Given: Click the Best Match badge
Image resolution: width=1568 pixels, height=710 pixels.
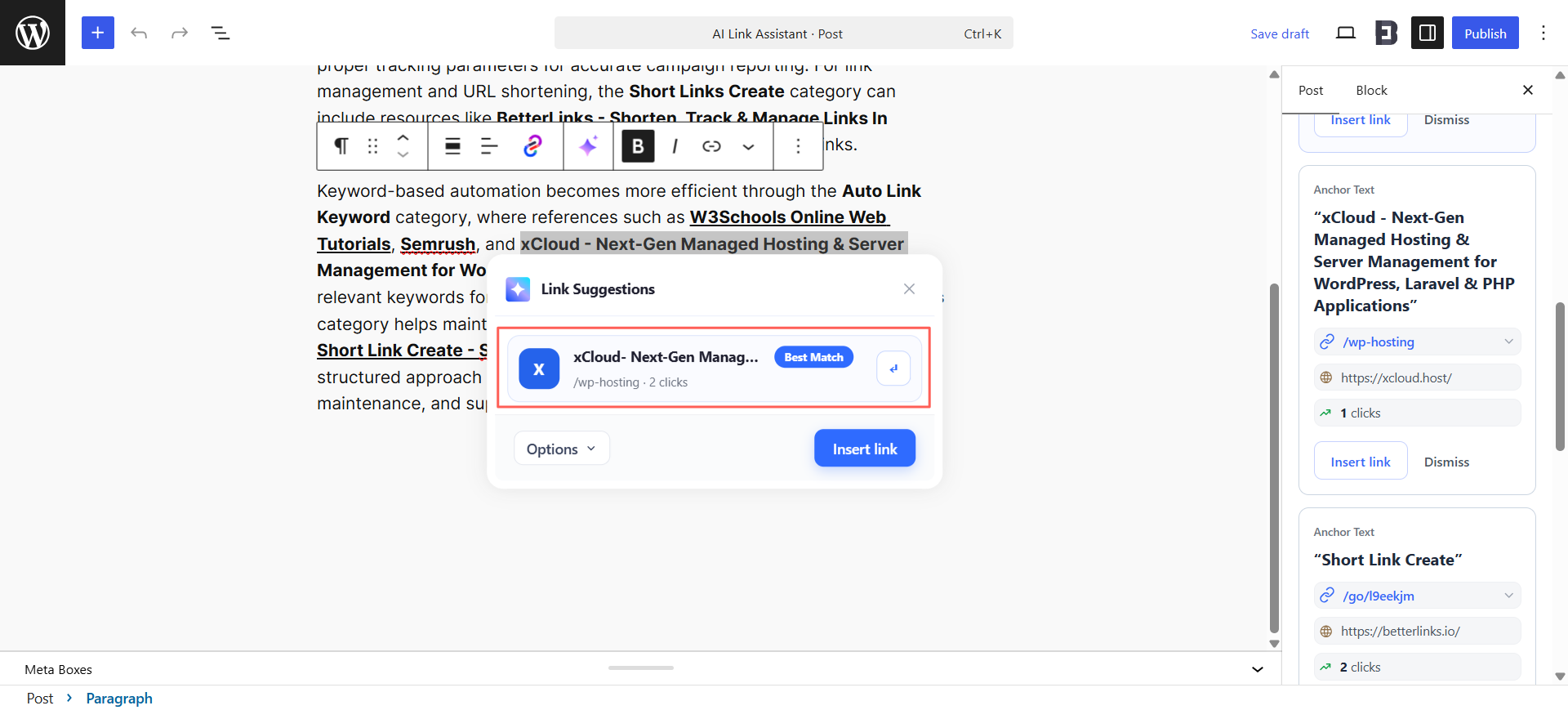Looking at the screenshot, I should 813,357.
